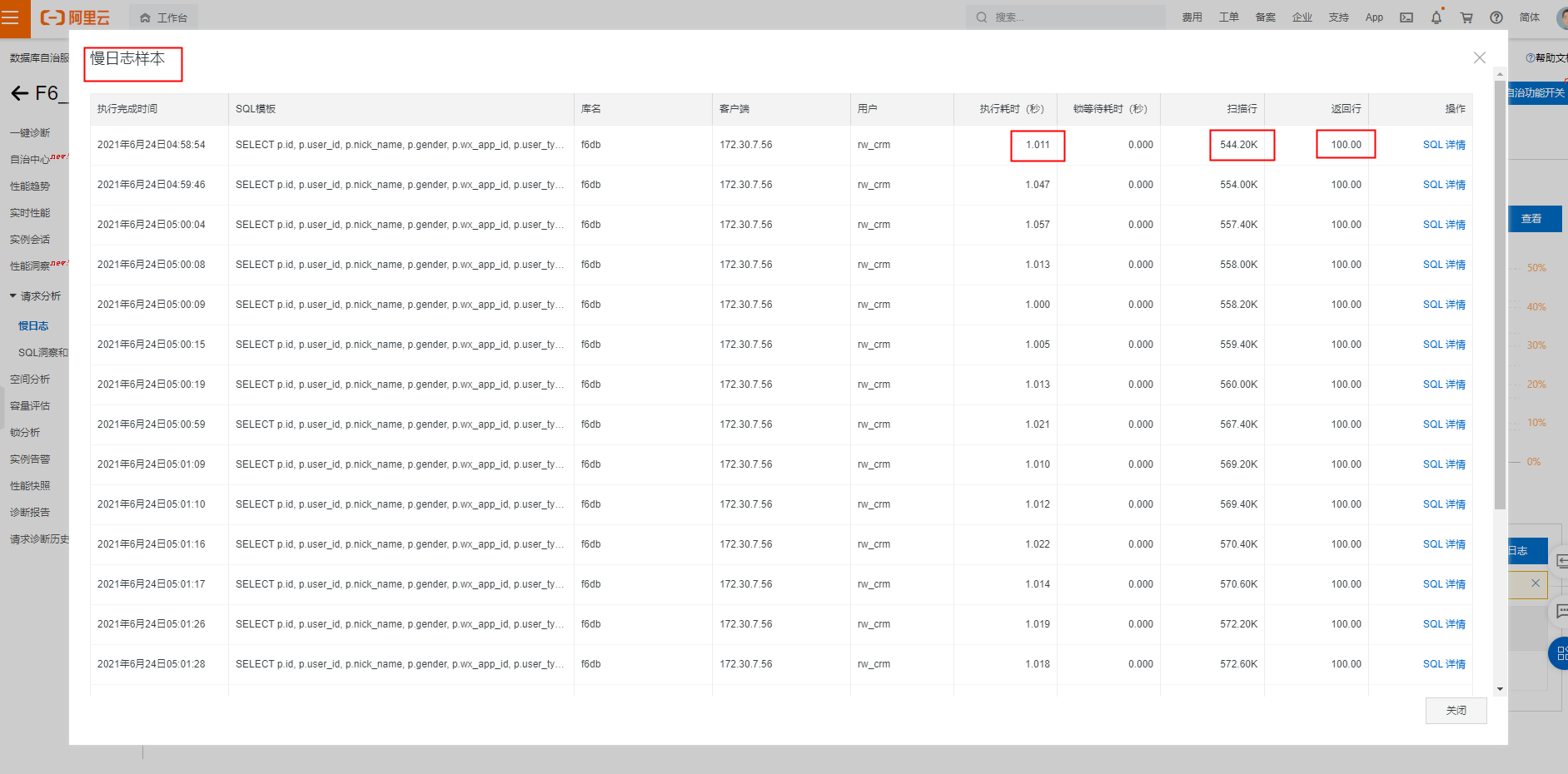Open SQL 详情 for 05:00:15 row
Screen dimensions: 1568x774
(x=1444, y=345)
